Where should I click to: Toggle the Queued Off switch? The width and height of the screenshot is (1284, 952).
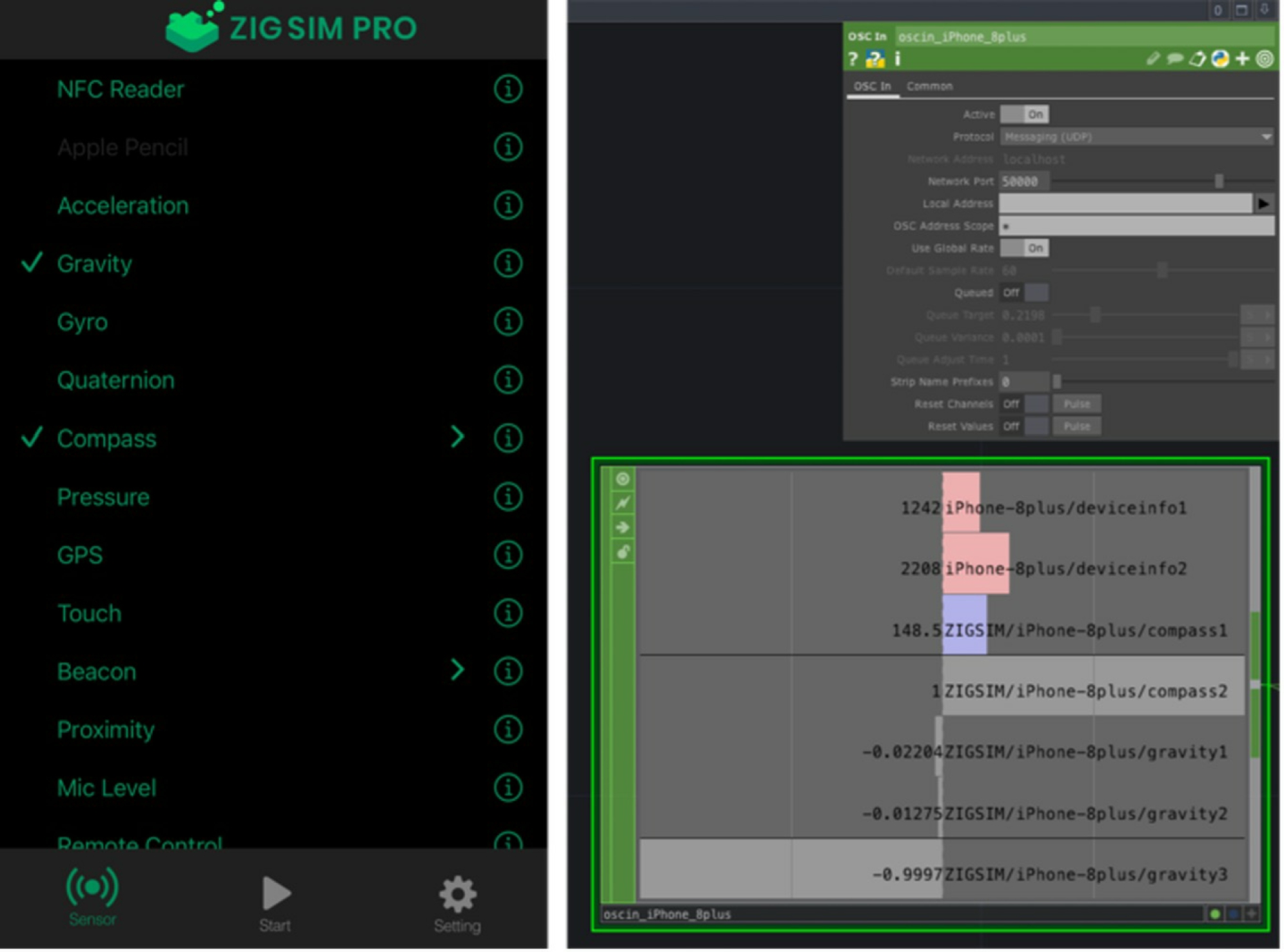(1024, 293)
